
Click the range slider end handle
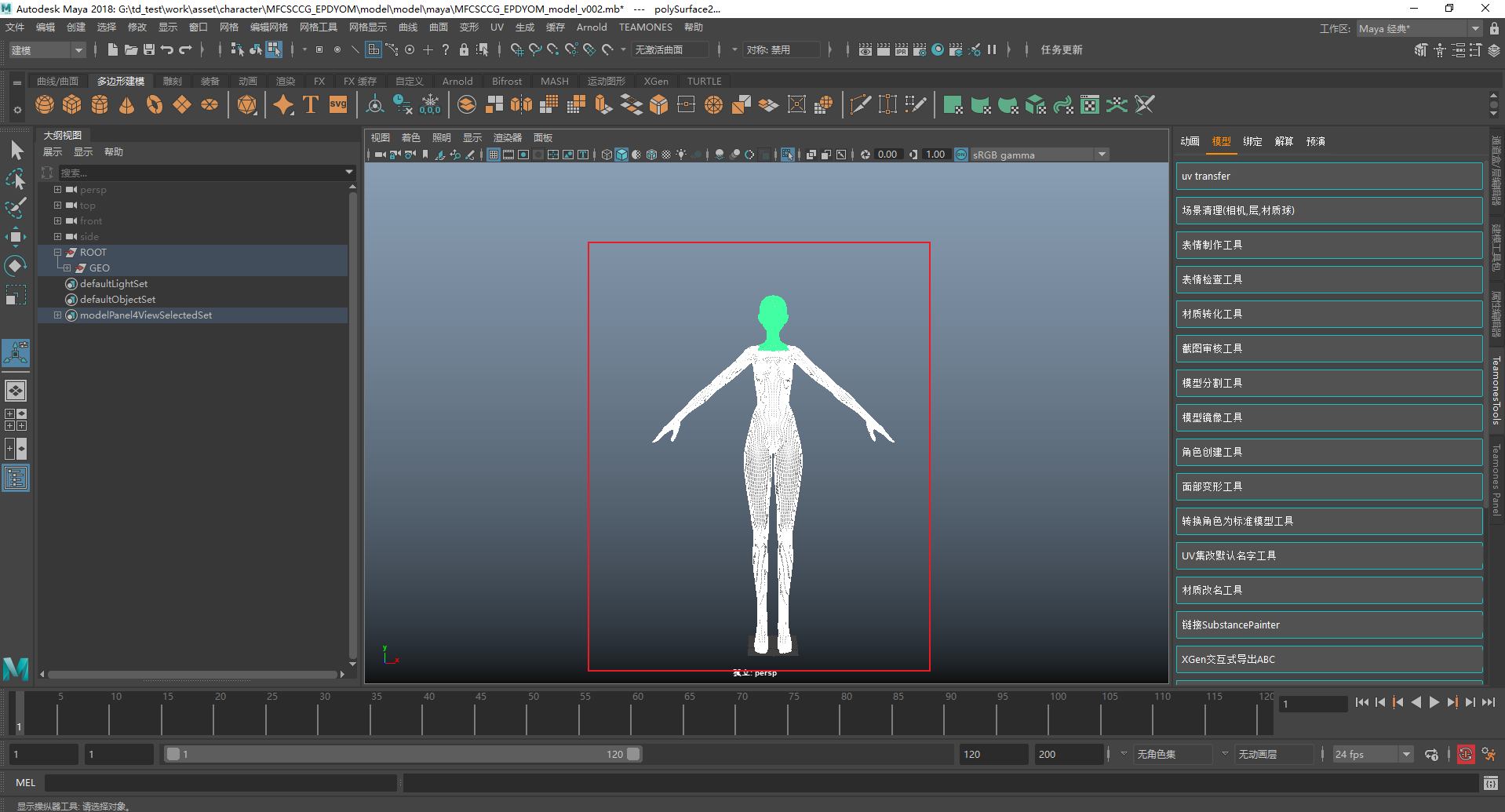633,754
